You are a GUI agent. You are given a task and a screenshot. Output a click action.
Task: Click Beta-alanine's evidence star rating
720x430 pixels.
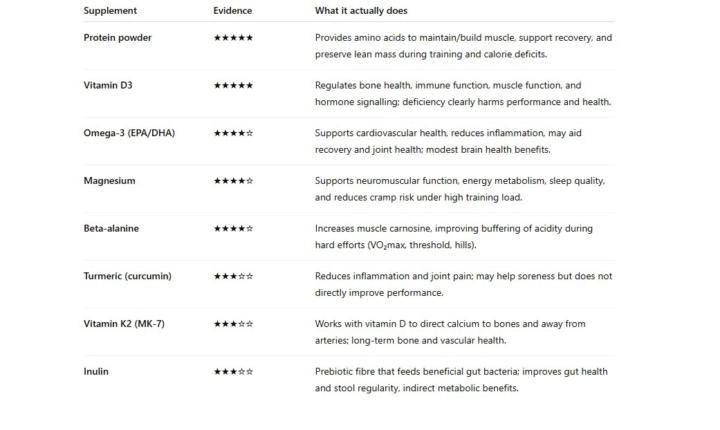point(233,229)
